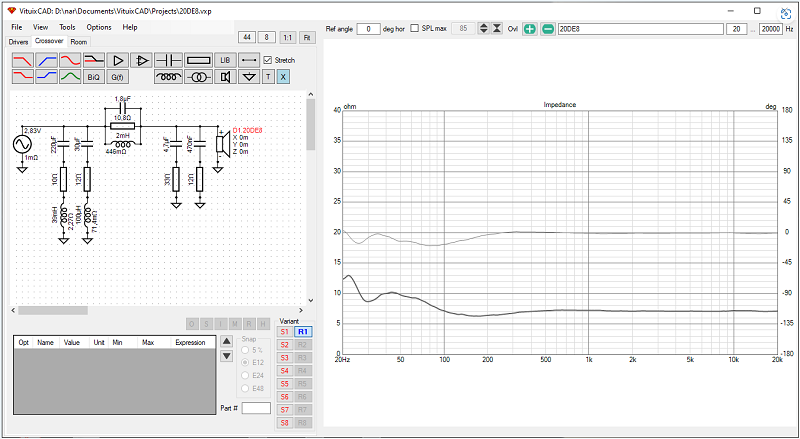
Task: Select variant S2
Action: pos(284,345)
